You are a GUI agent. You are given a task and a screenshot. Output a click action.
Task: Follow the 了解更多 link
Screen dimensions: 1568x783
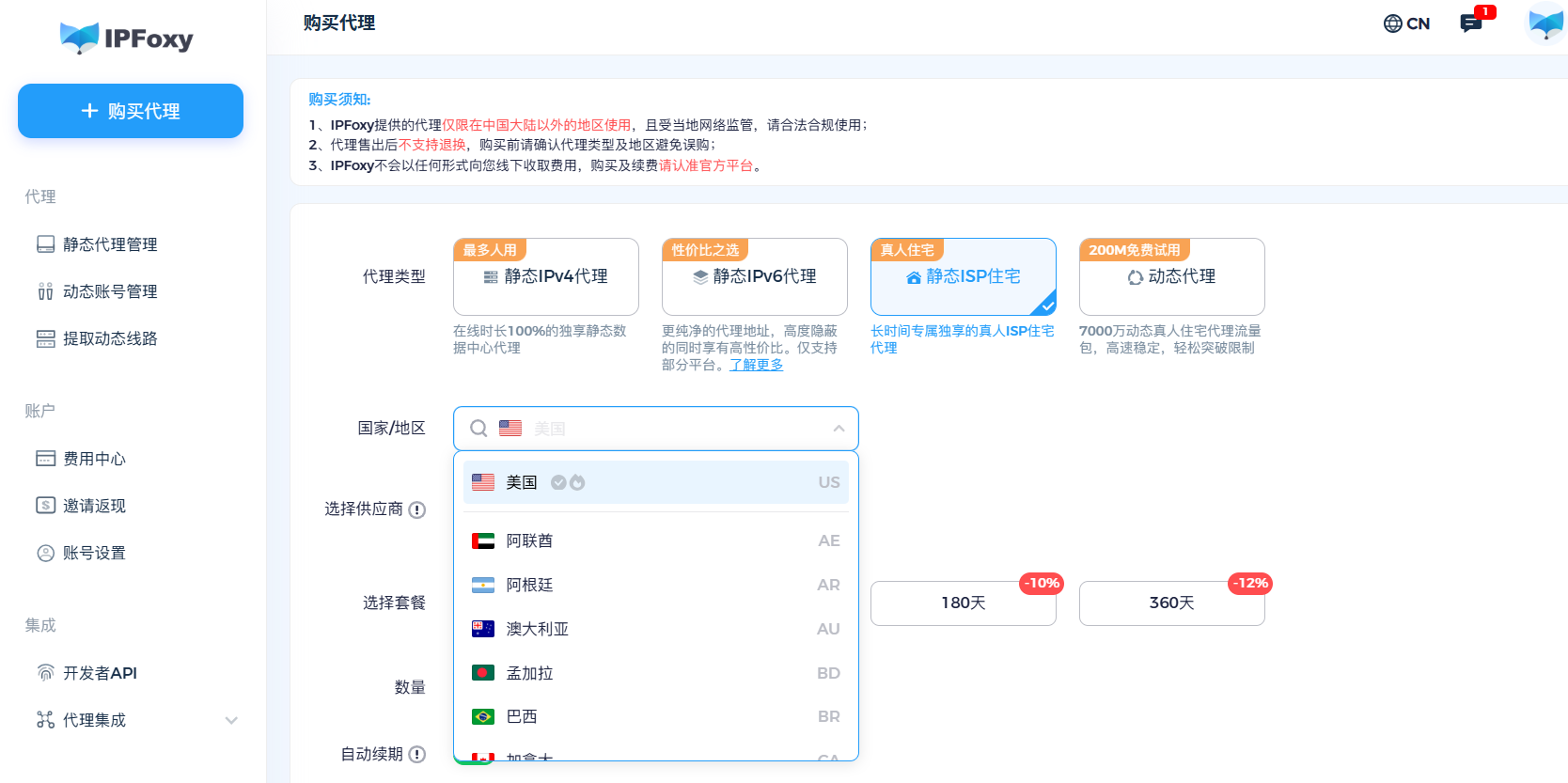click(x=756, y=365)
